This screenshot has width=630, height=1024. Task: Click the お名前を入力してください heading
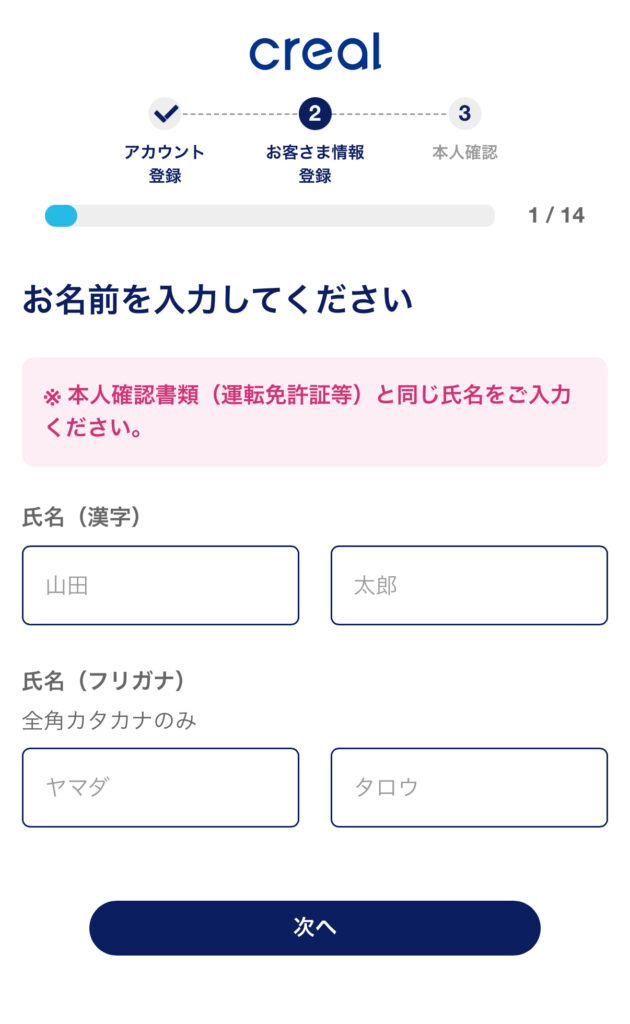[x=217, y=300]
